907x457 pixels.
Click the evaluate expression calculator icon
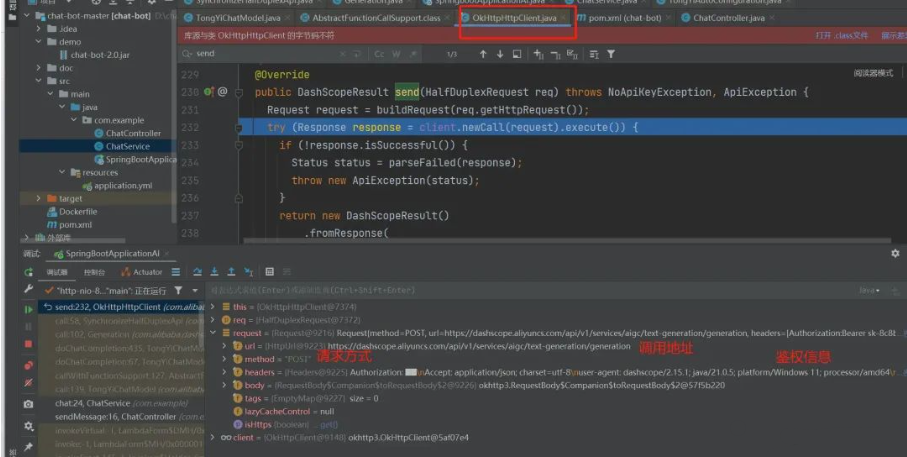click(x=270, y=271)
